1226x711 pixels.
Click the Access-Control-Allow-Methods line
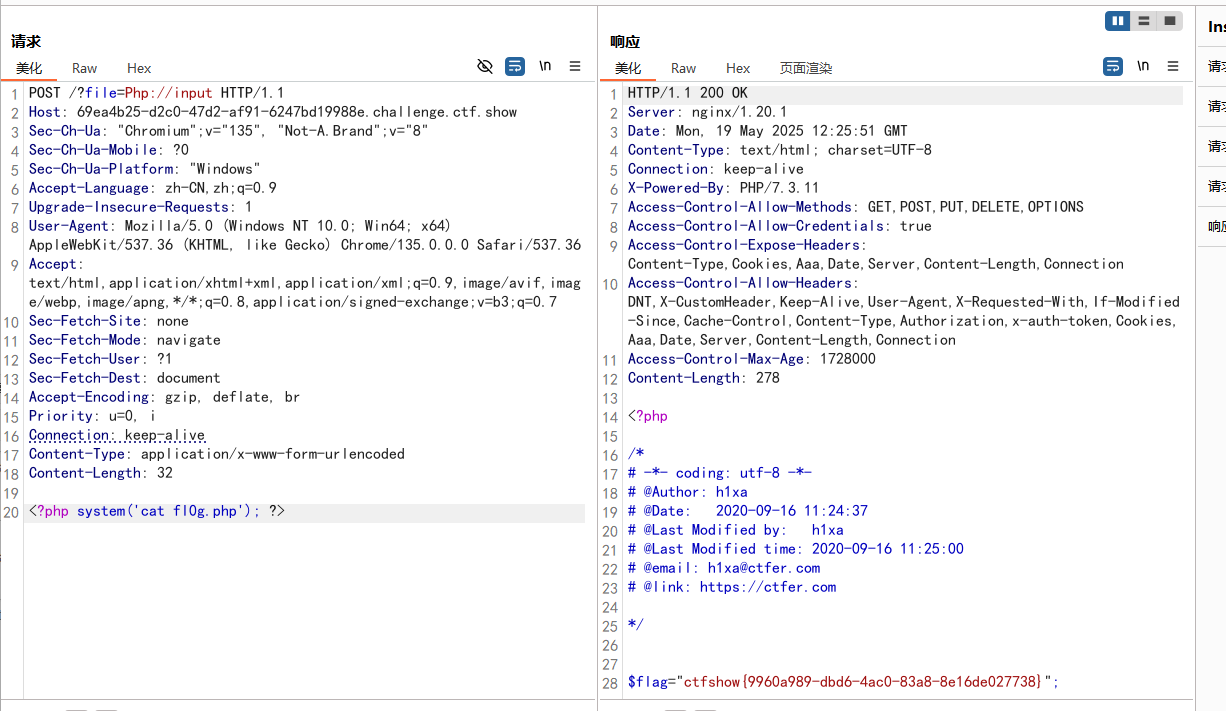[856, 207]
